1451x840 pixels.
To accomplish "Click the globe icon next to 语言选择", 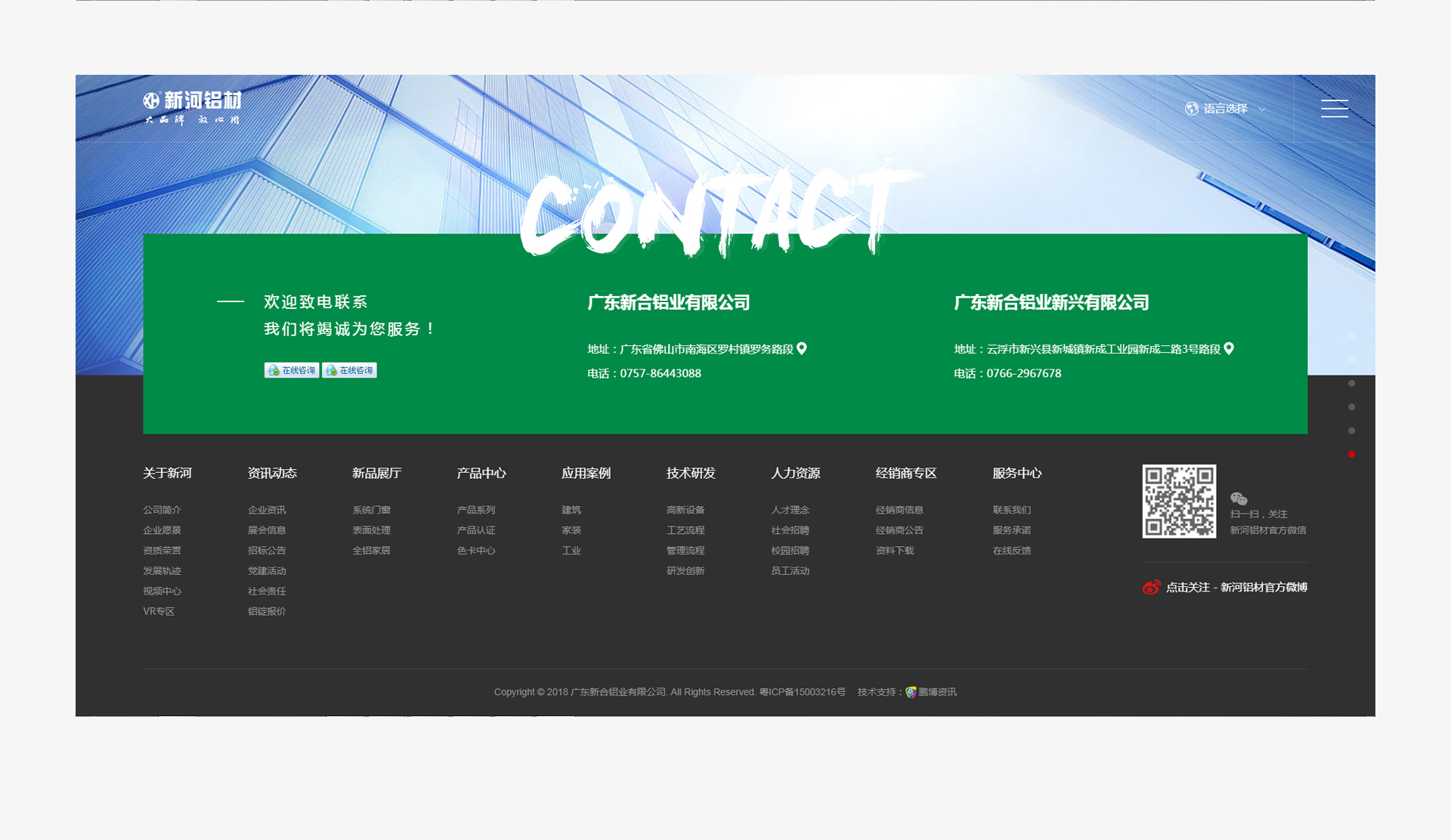I will pyautogui.click(x=1192, y=109).
